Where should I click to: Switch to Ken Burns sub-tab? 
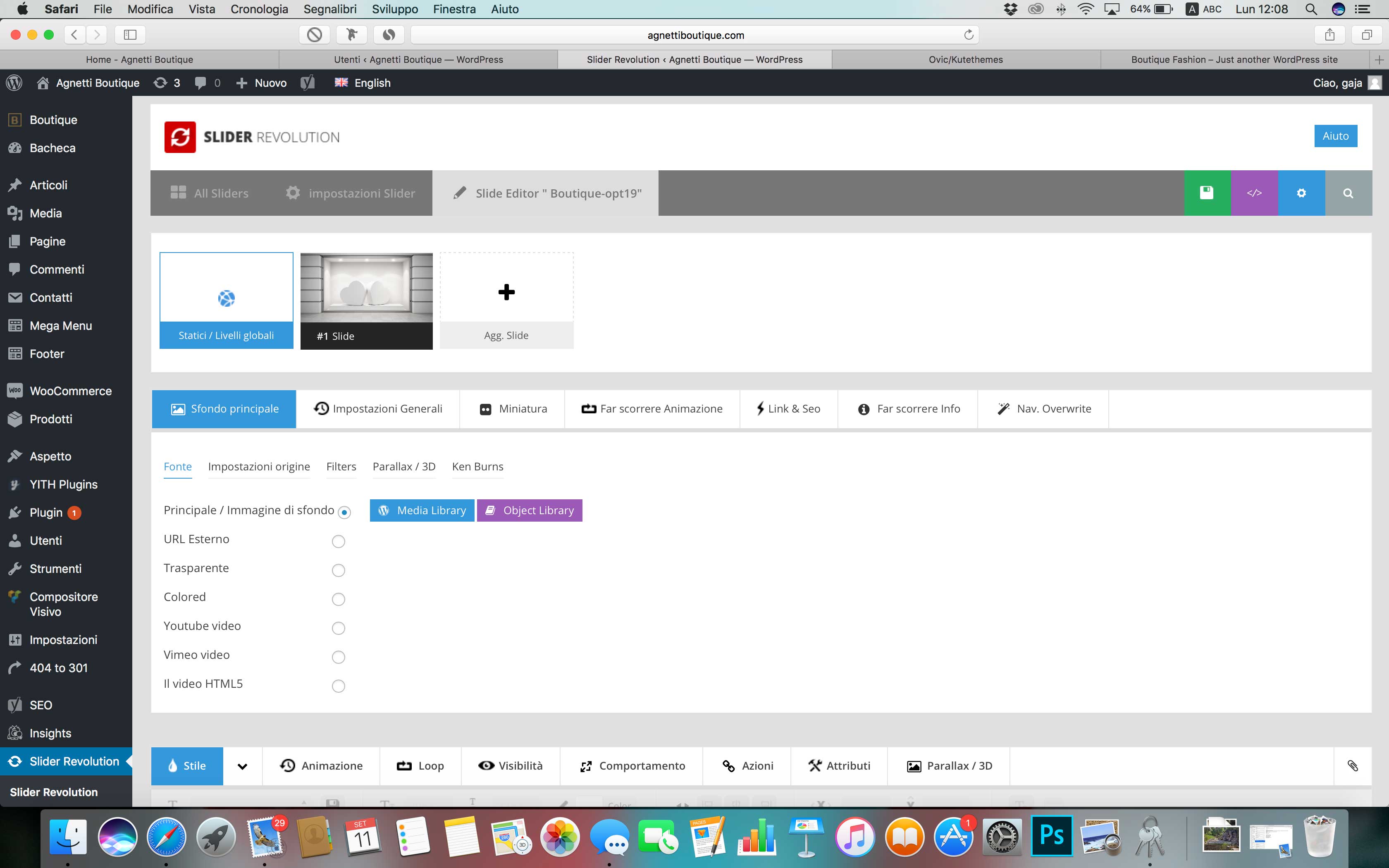coord(477,467)
